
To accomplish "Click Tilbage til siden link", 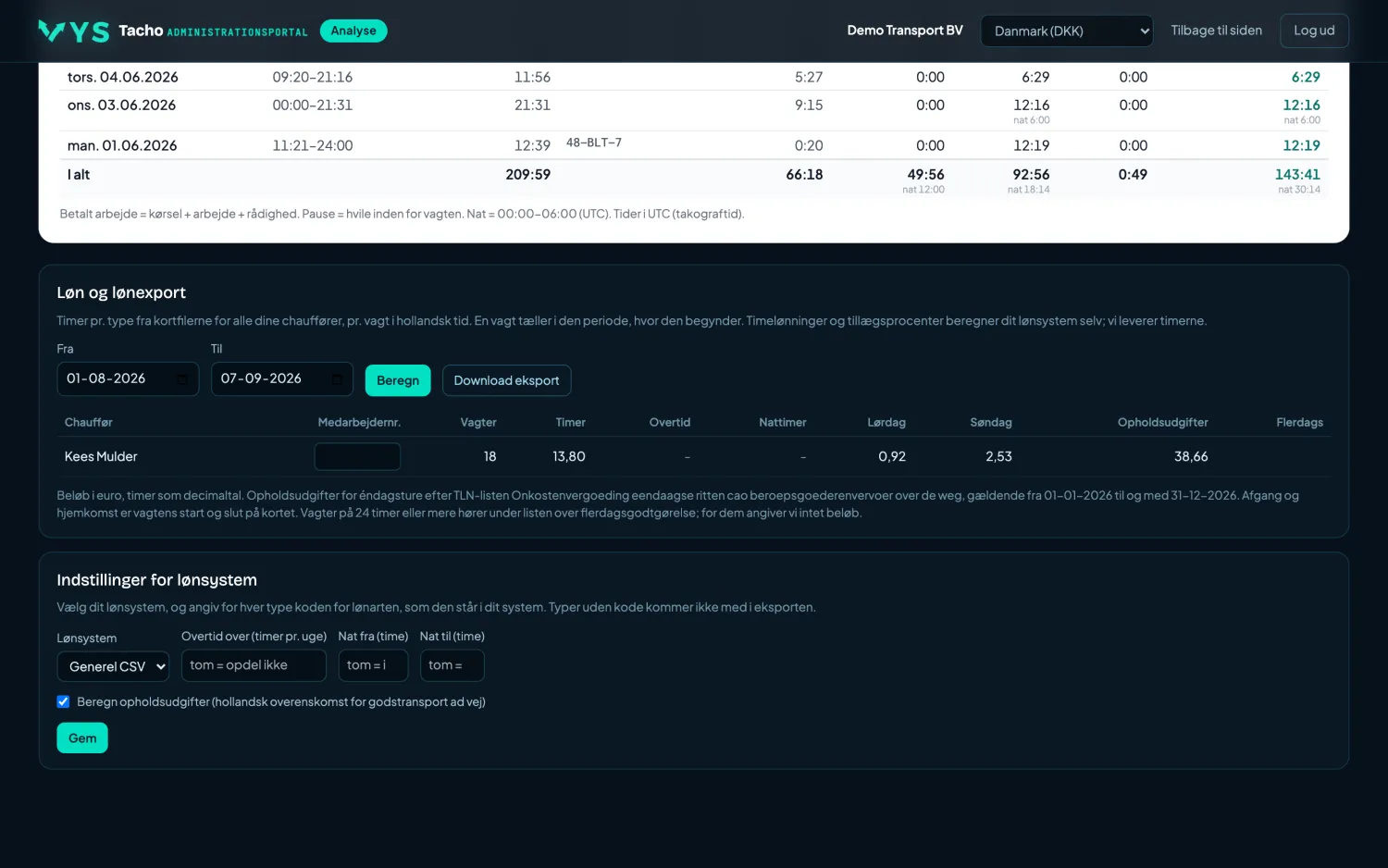I will pyautogui.click(x=1216, y=31).
